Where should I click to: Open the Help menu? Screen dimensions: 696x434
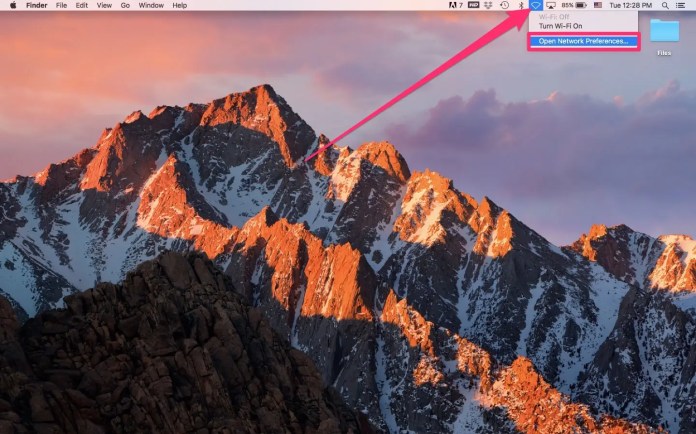(x=179, y=5)
